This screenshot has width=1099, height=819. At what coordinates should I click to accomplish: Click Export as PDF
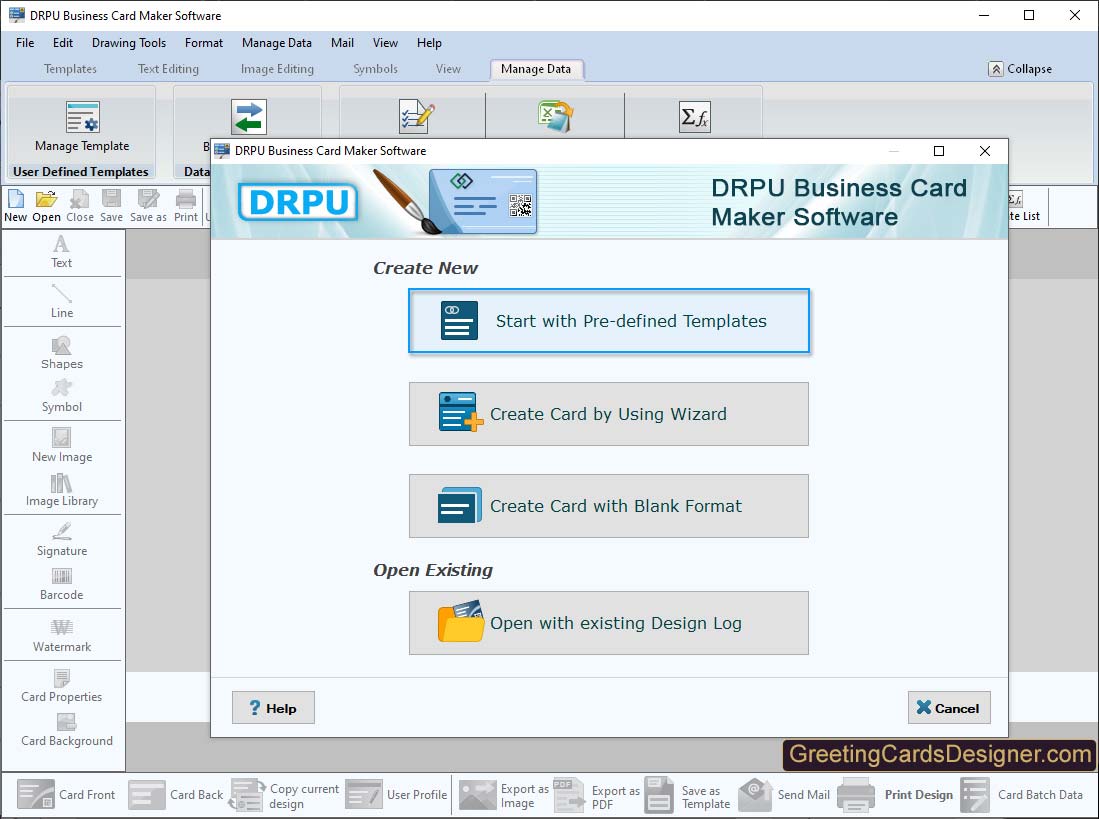pyautogui.click(x=596, y=796)
